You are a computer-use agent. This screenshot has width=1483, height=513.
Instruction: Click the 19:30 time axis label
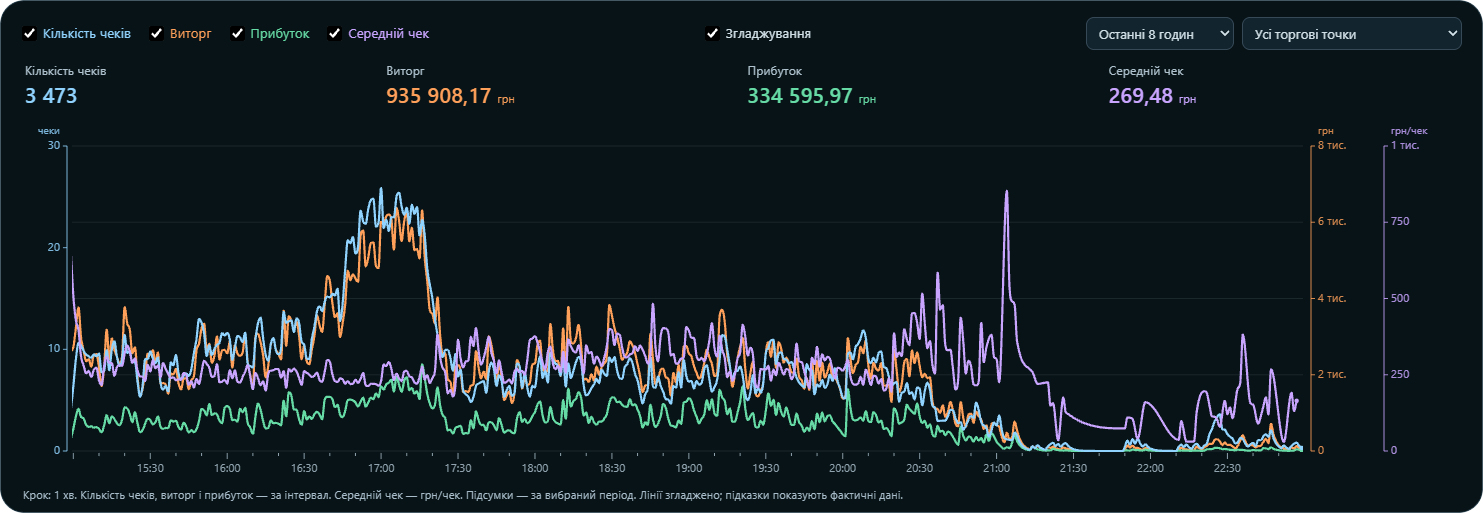pos(766,468)
